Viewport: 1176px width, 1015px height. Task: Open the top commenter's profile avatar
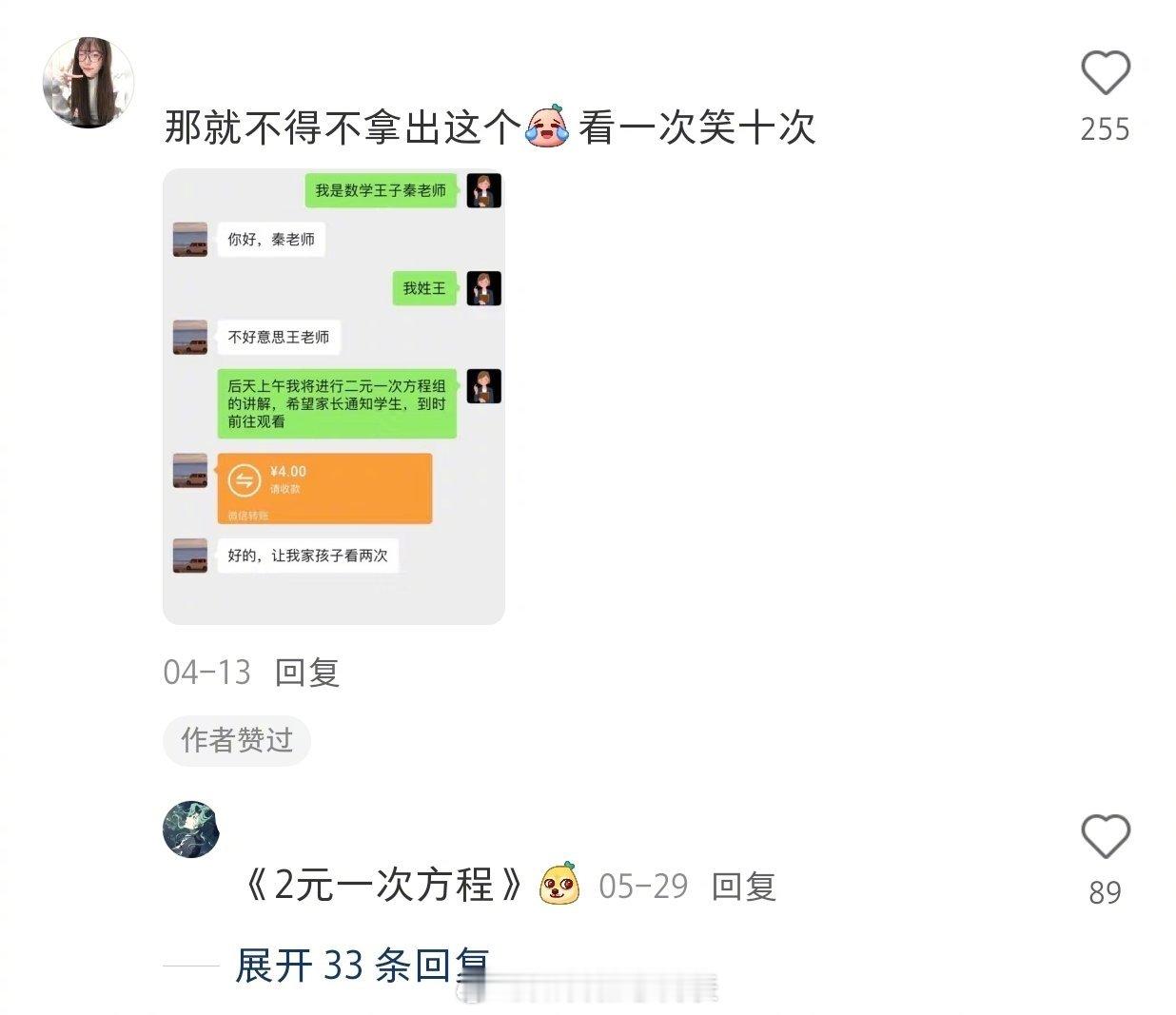click(88, 82)
